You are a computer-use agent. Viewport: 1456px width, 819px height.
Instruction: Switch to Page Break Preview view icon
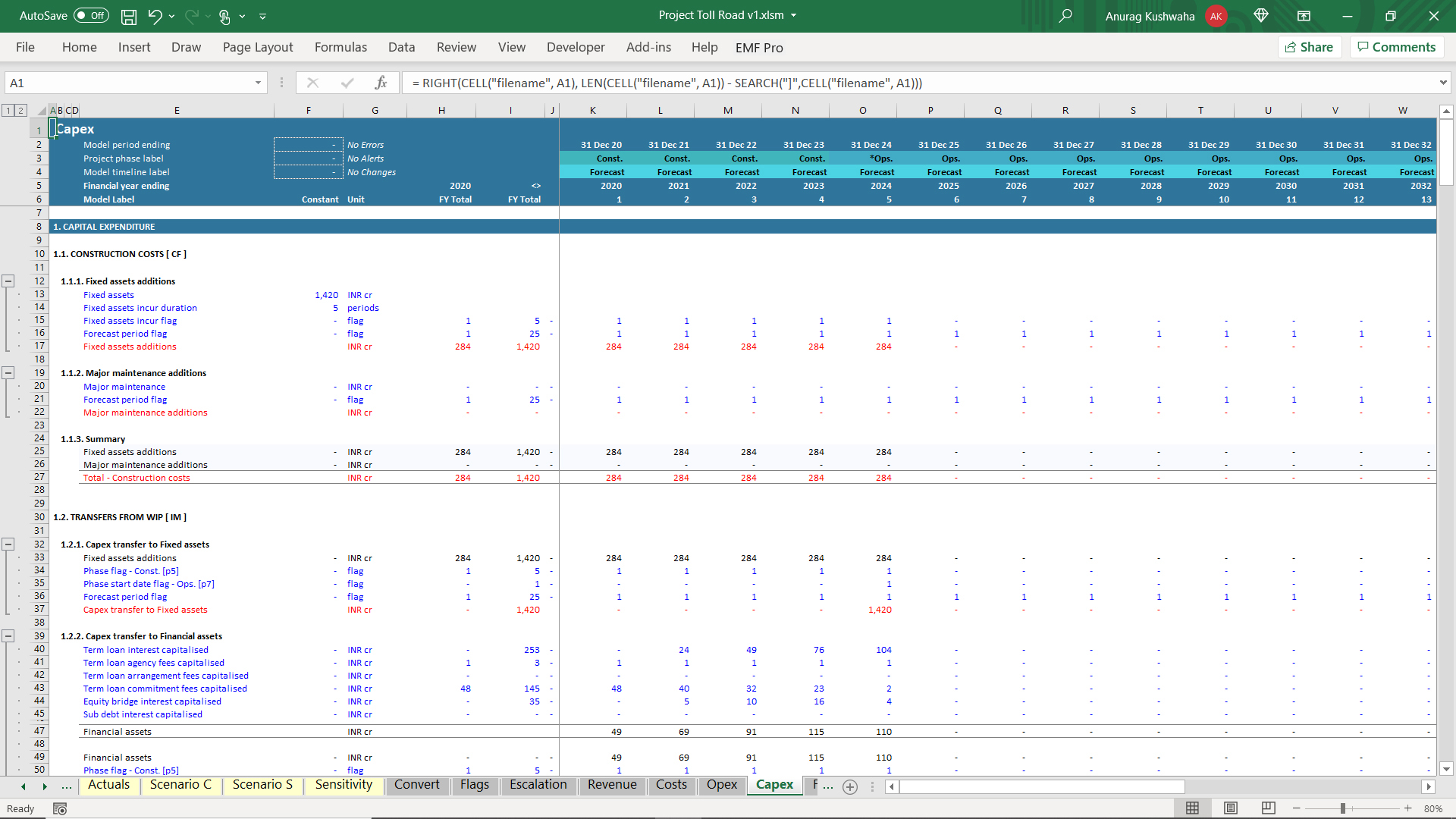1268,808
